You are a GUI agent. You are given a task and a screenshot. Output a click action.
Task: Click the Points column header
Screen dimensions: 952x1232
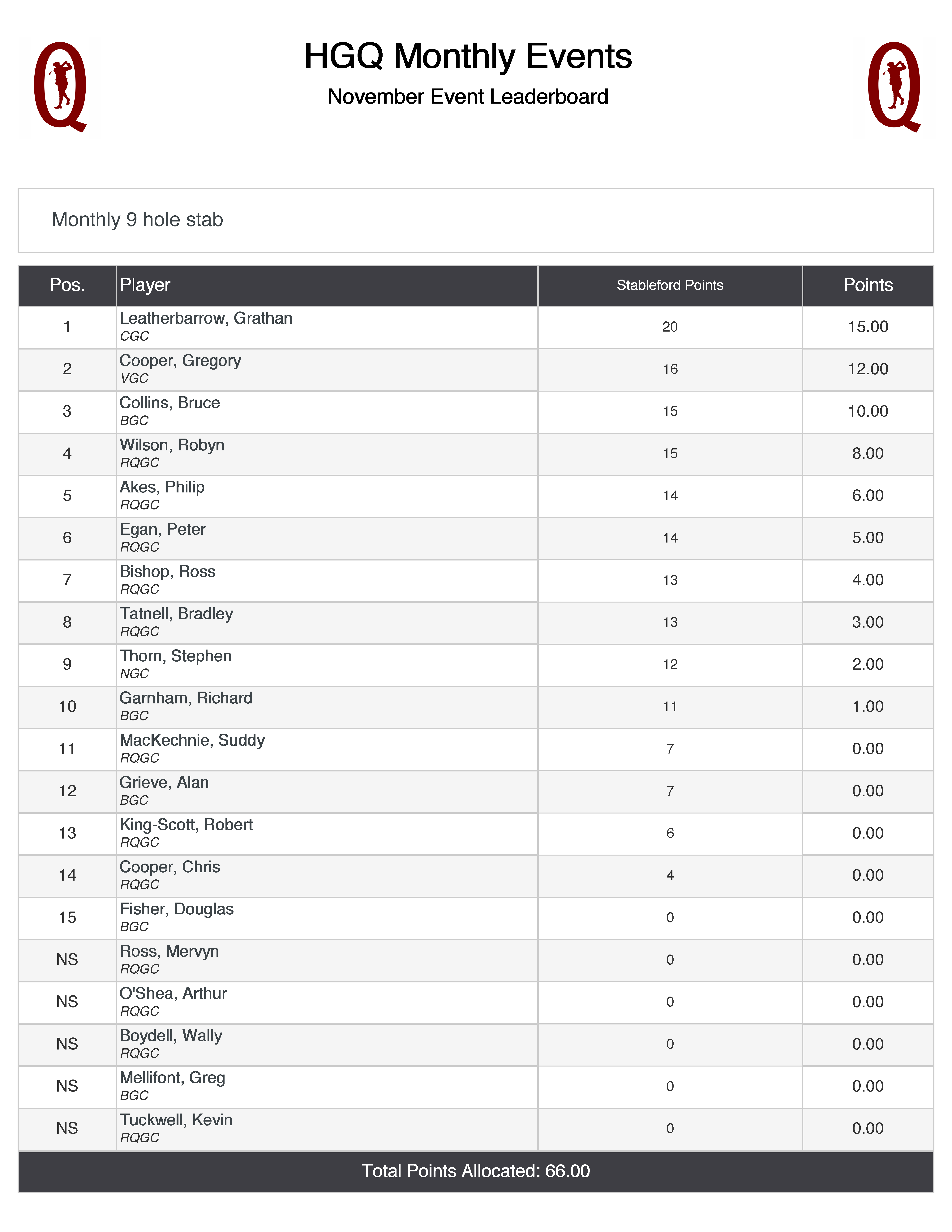coord(867,285)
